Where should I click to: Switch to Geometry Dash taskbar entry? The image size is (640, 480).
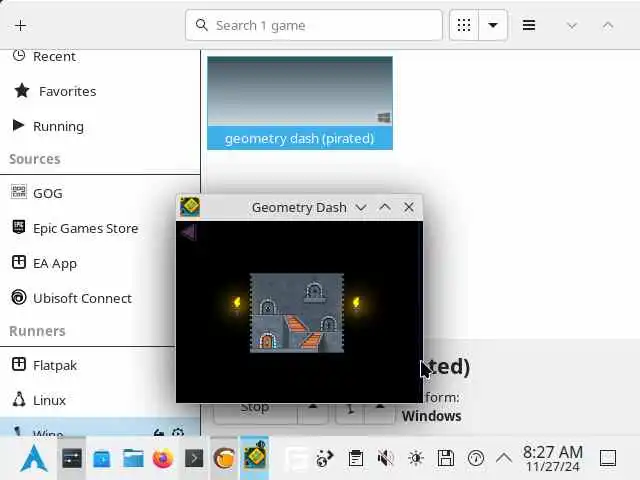click(255, 457)
